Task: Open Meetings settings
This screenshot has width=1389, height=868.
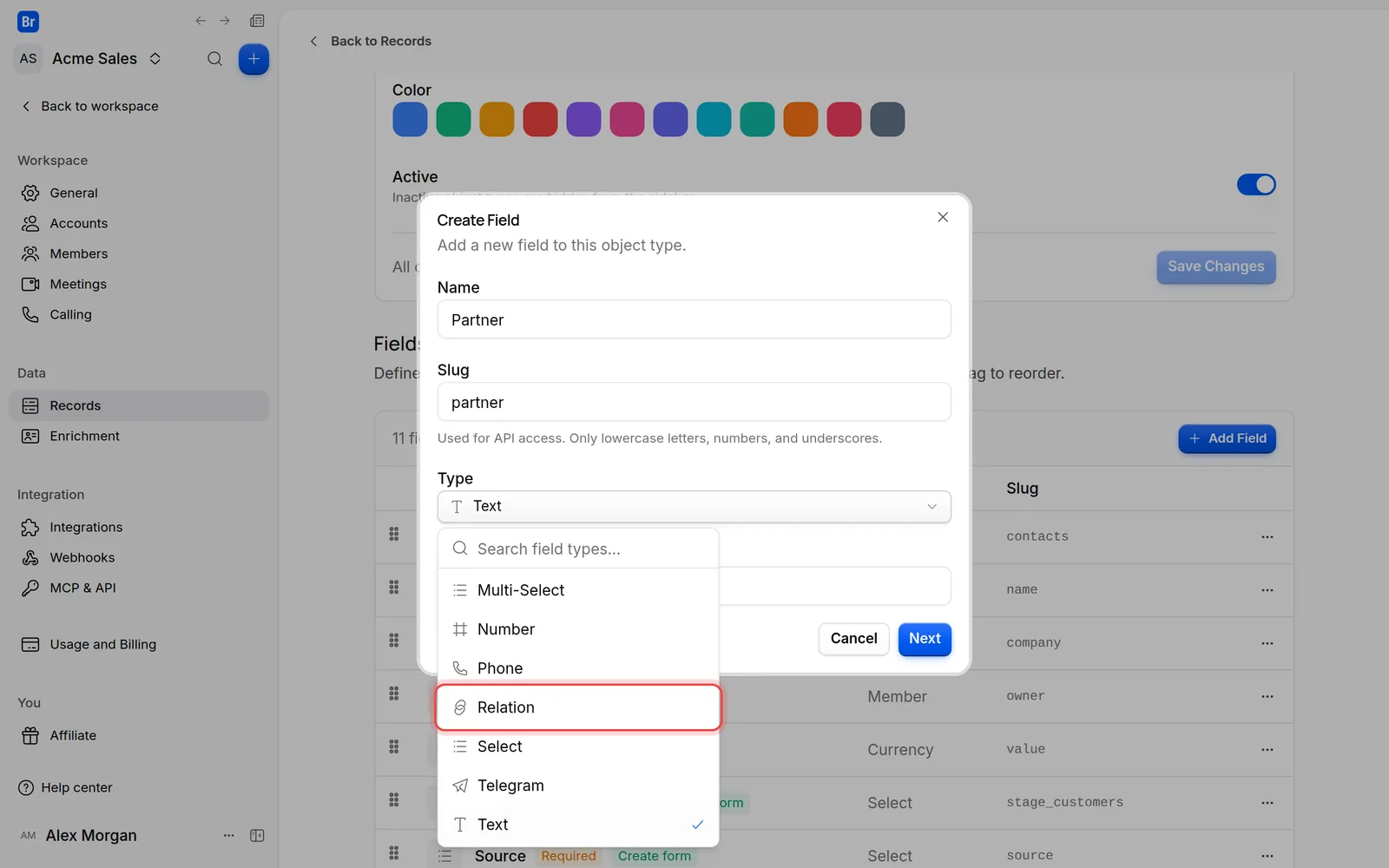Action: coord(139,284)
